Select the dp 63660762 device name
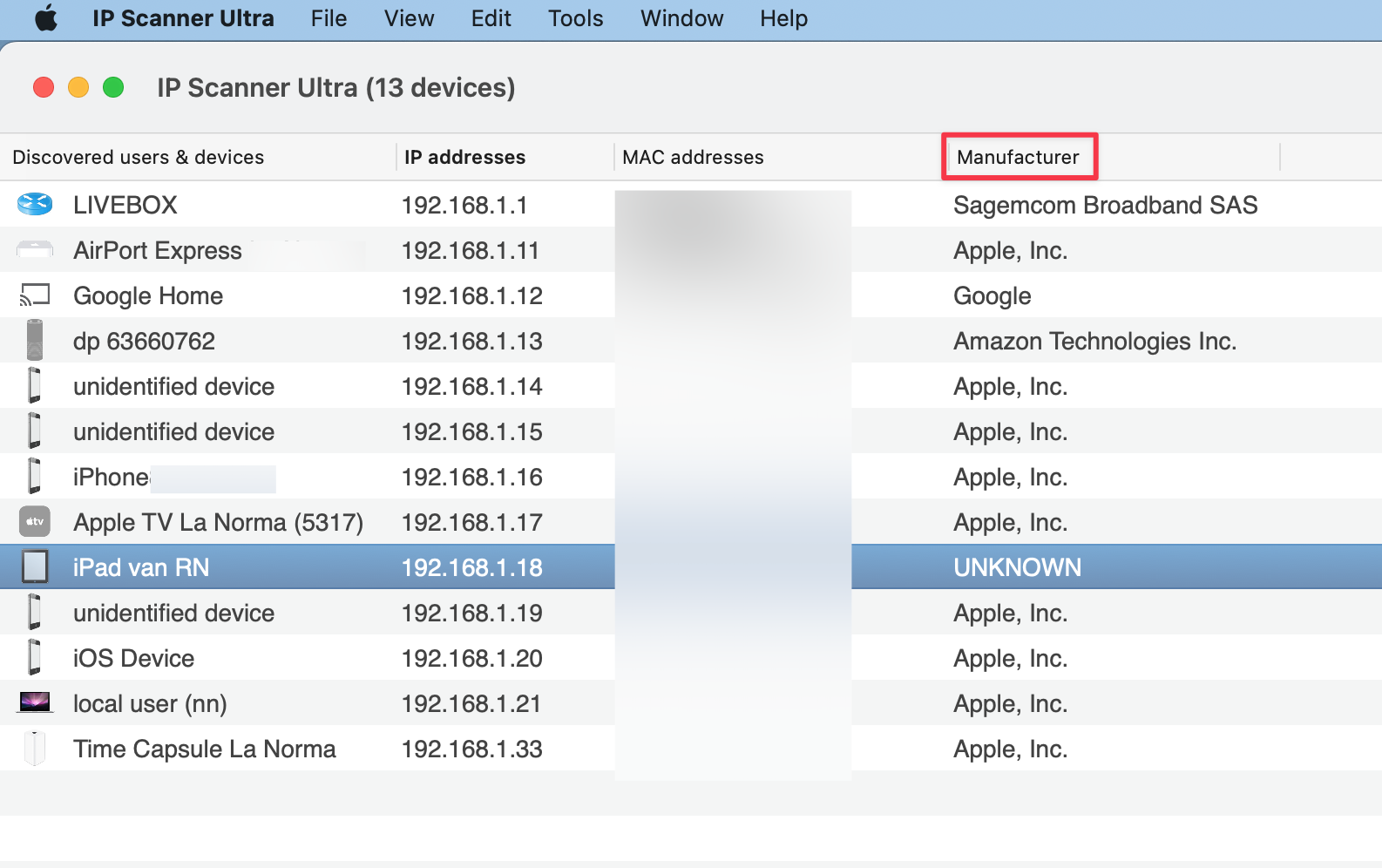The height and width of the screenshot is (868, 1382). coord(144,341)
